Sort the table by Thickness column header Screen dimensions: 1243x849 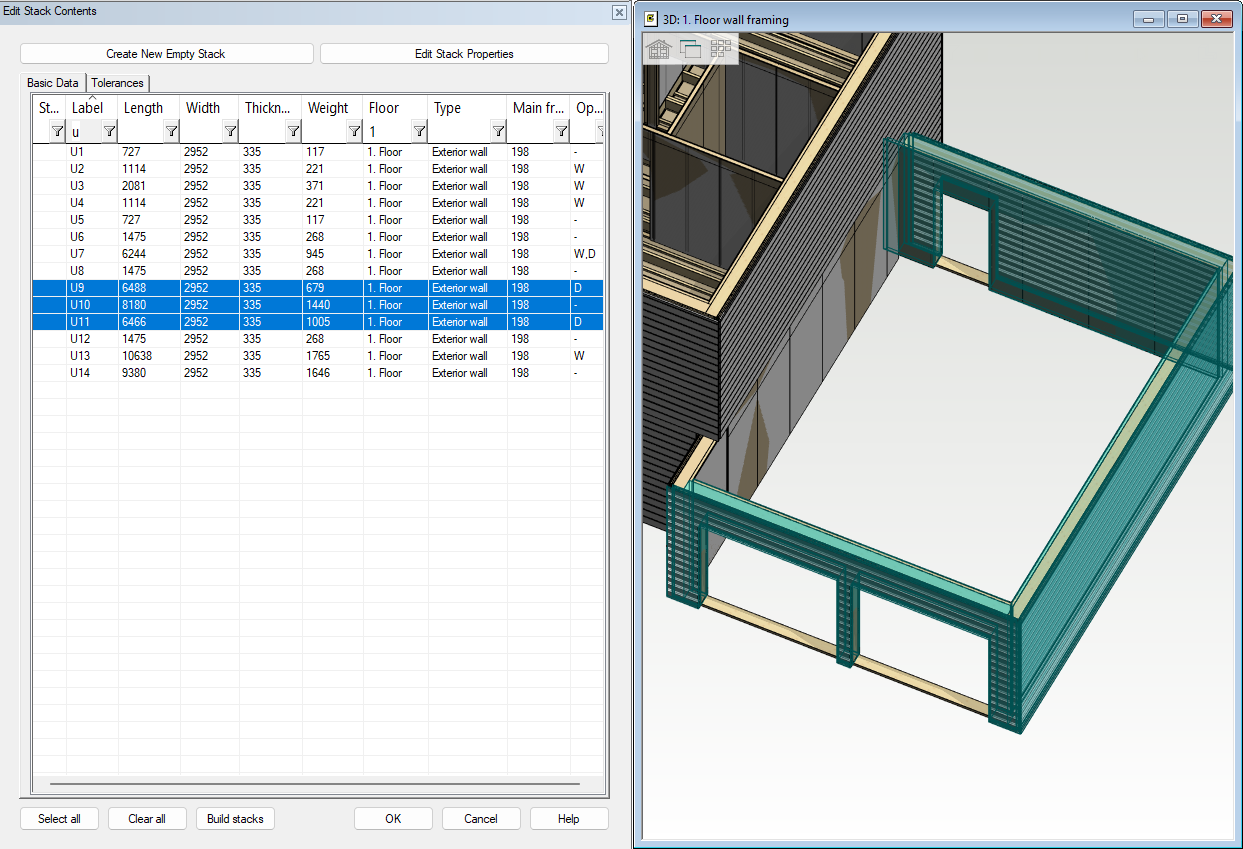[268, 108]
